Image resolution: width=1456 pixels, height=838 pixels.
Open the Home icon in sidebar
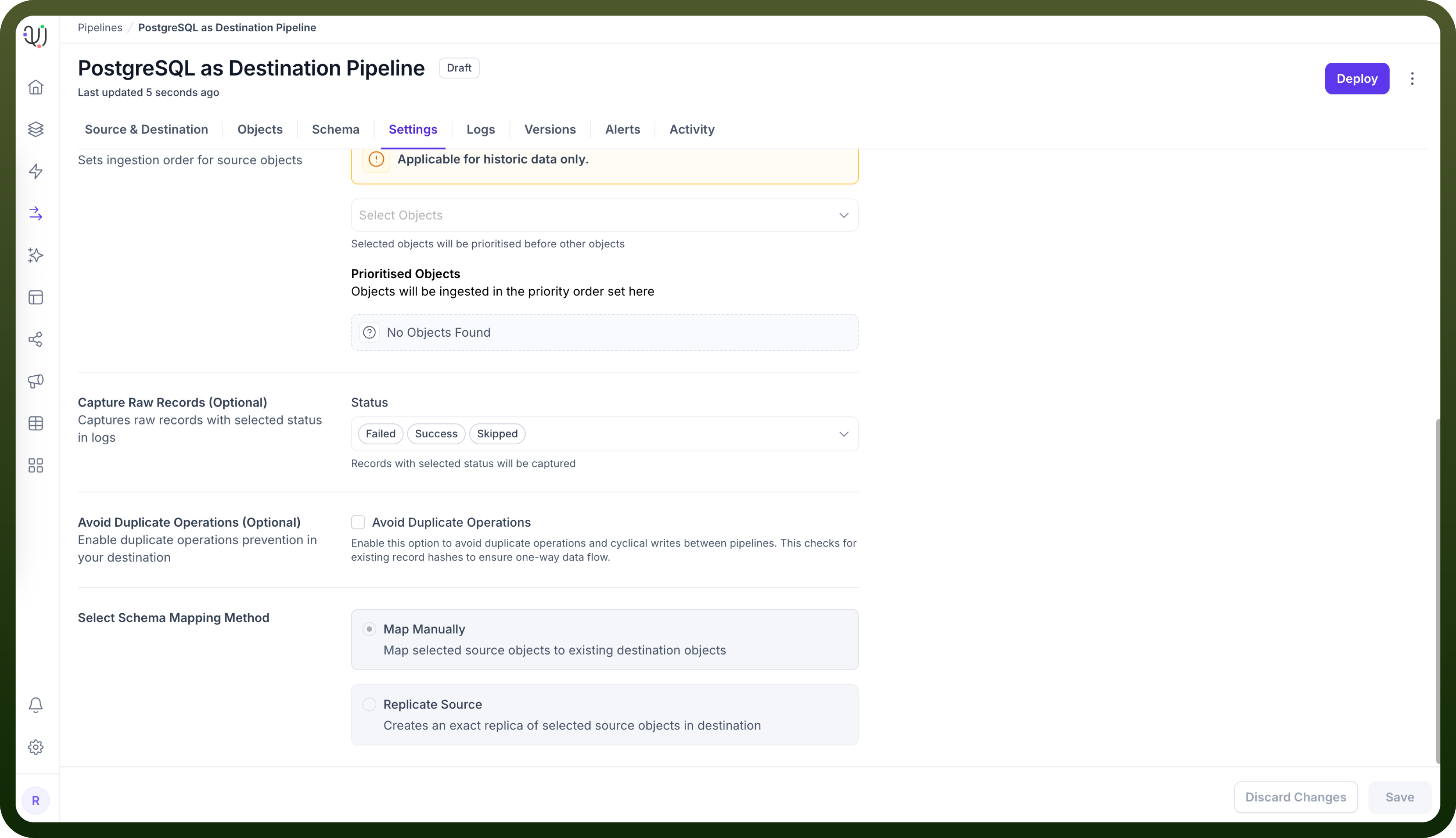pyautogui.click(x=36, y=87)
